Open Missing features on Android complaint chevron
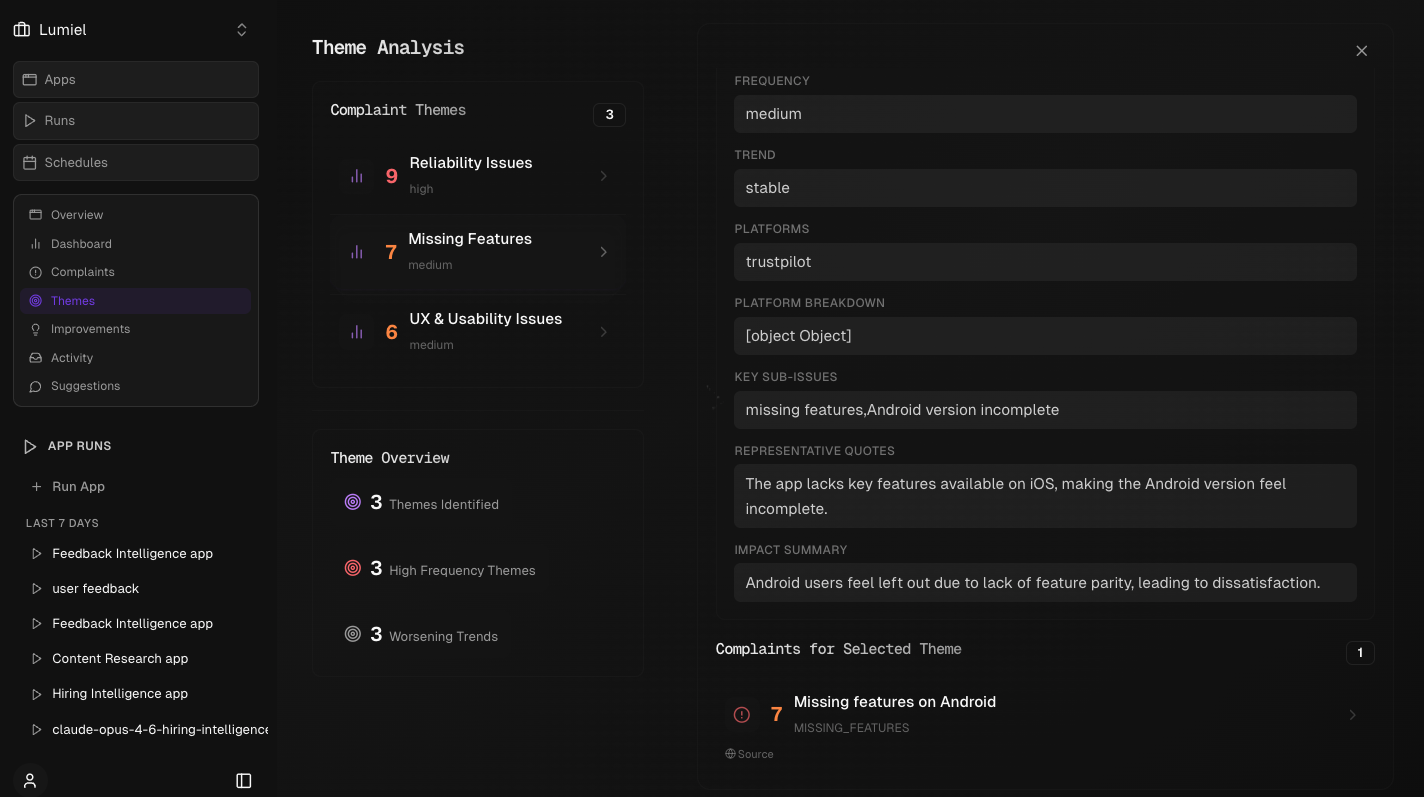The width and height of the screenshot is (1424, 797). (1353, 715)
